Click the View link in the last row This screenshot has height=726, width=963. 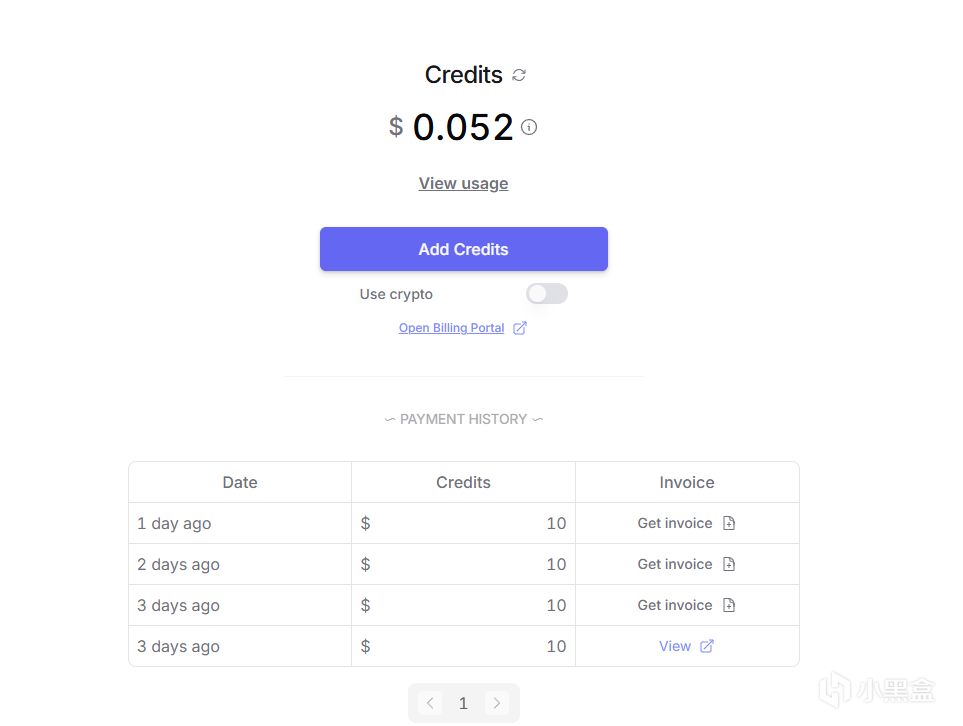pyautogui.click(x=675, y=646)
